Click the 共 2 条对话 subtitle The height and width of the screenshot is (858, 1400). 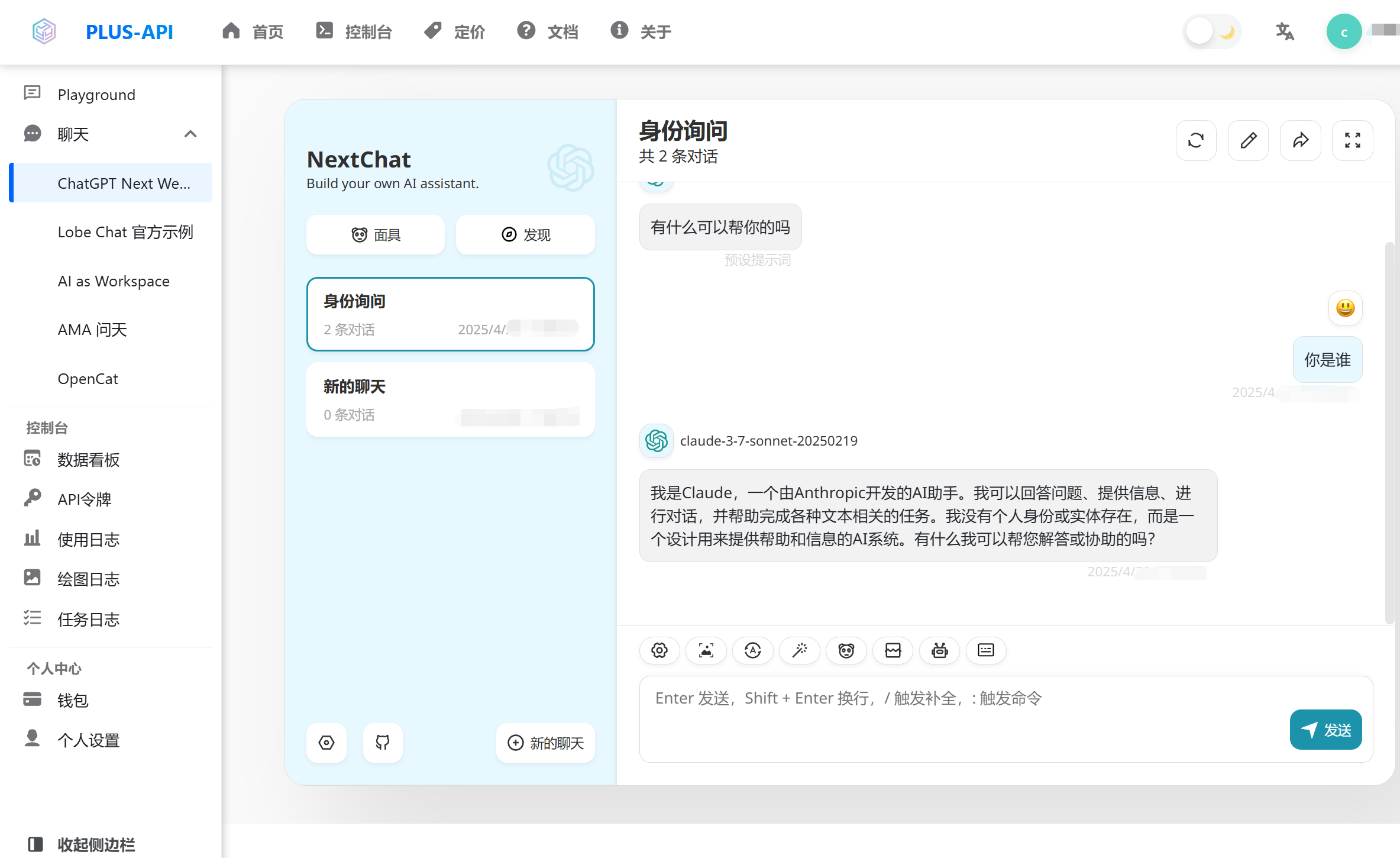pyautogui.click(x=678, y=157)
